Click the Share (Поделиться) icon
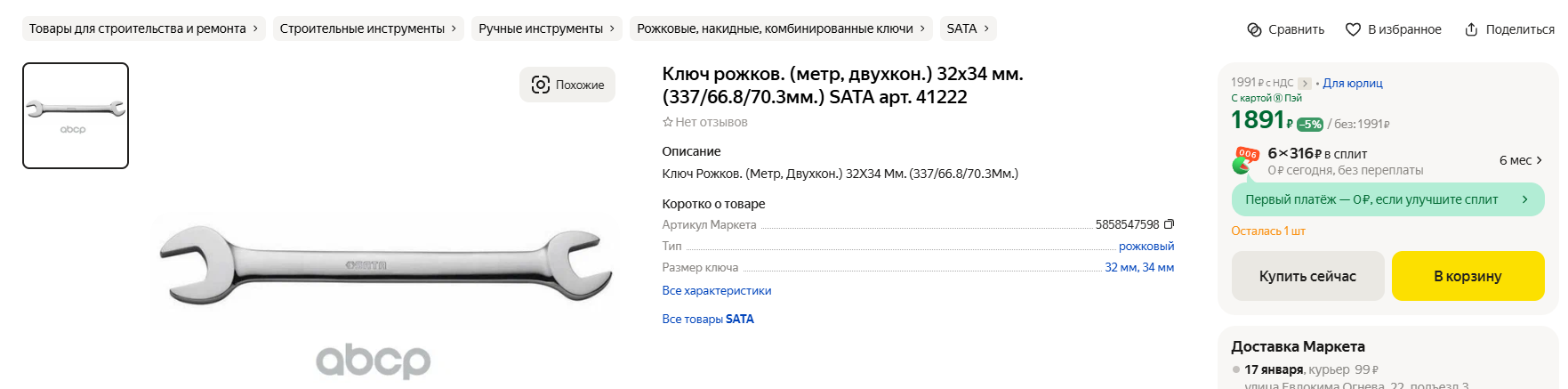 click(1471, 29)
